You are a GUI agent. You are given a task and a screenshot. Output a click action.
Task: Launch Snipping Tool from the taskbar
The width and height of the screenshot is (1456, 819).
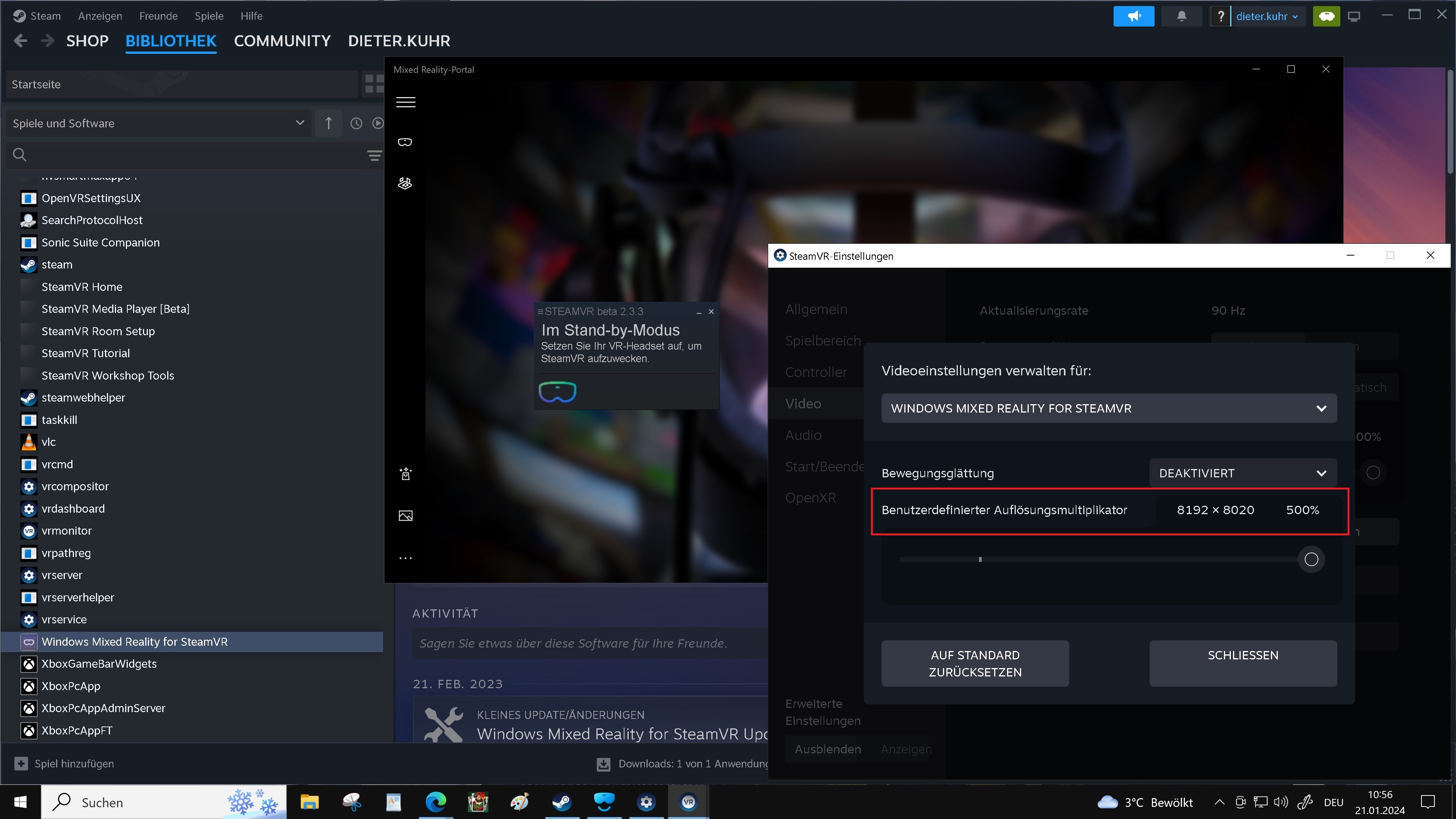coord(351,802)
